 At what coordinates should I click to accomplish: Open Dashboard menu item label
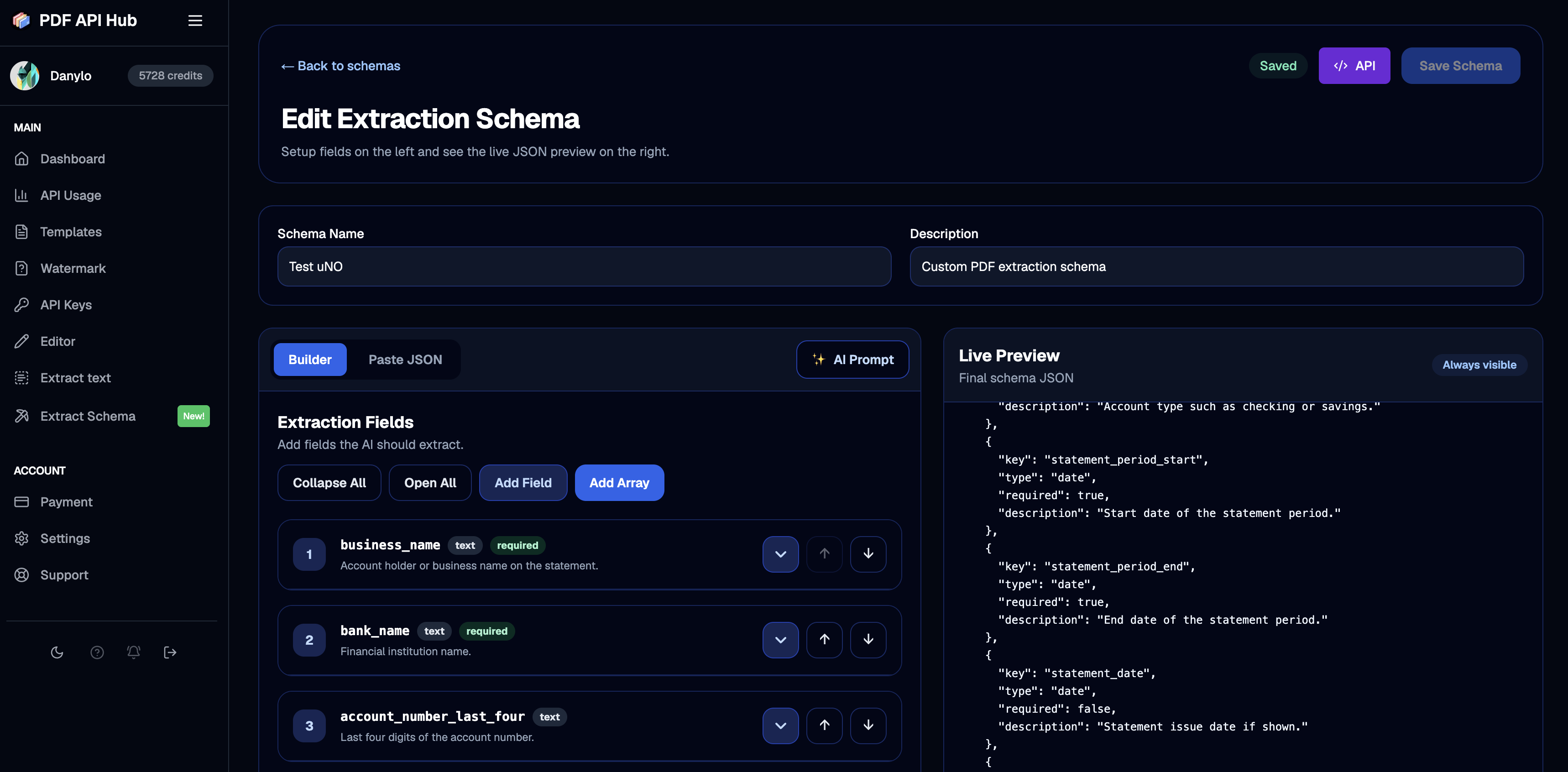tap(73, 159)
